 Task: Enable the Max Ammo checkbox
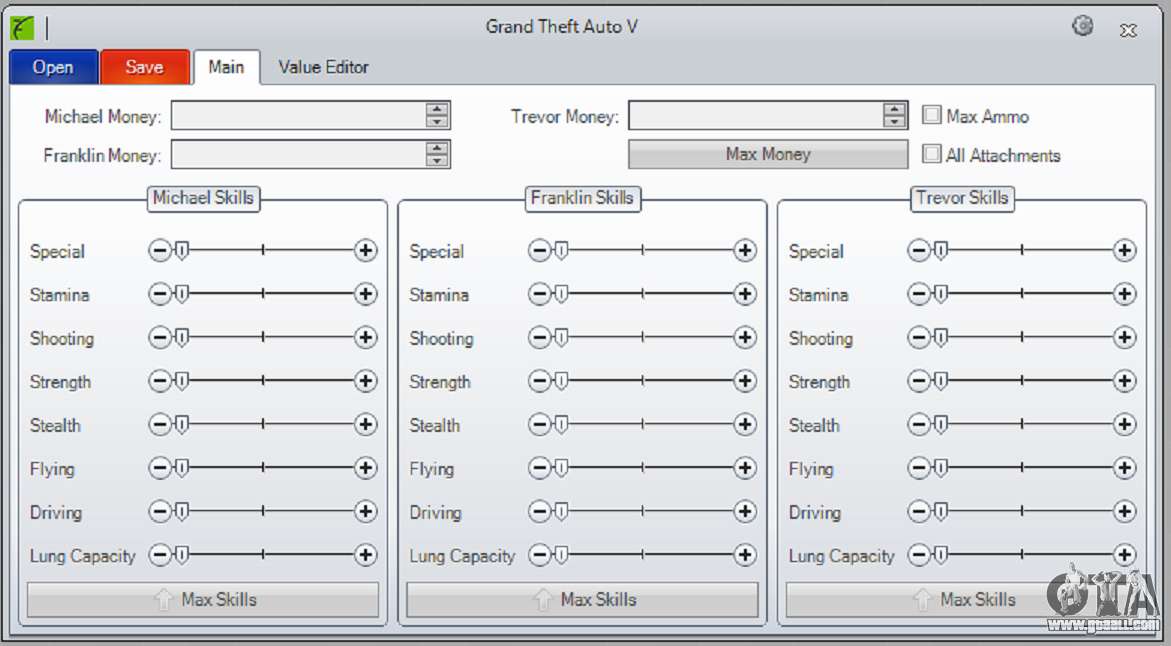tap(931, 115)
